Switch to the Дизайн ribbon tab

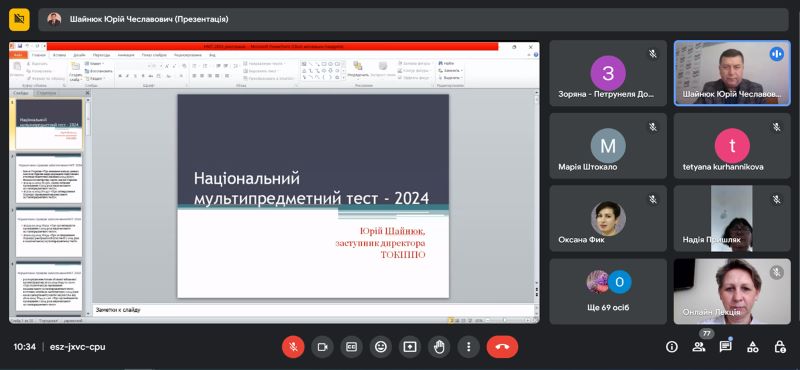click(x=79, y=55)
